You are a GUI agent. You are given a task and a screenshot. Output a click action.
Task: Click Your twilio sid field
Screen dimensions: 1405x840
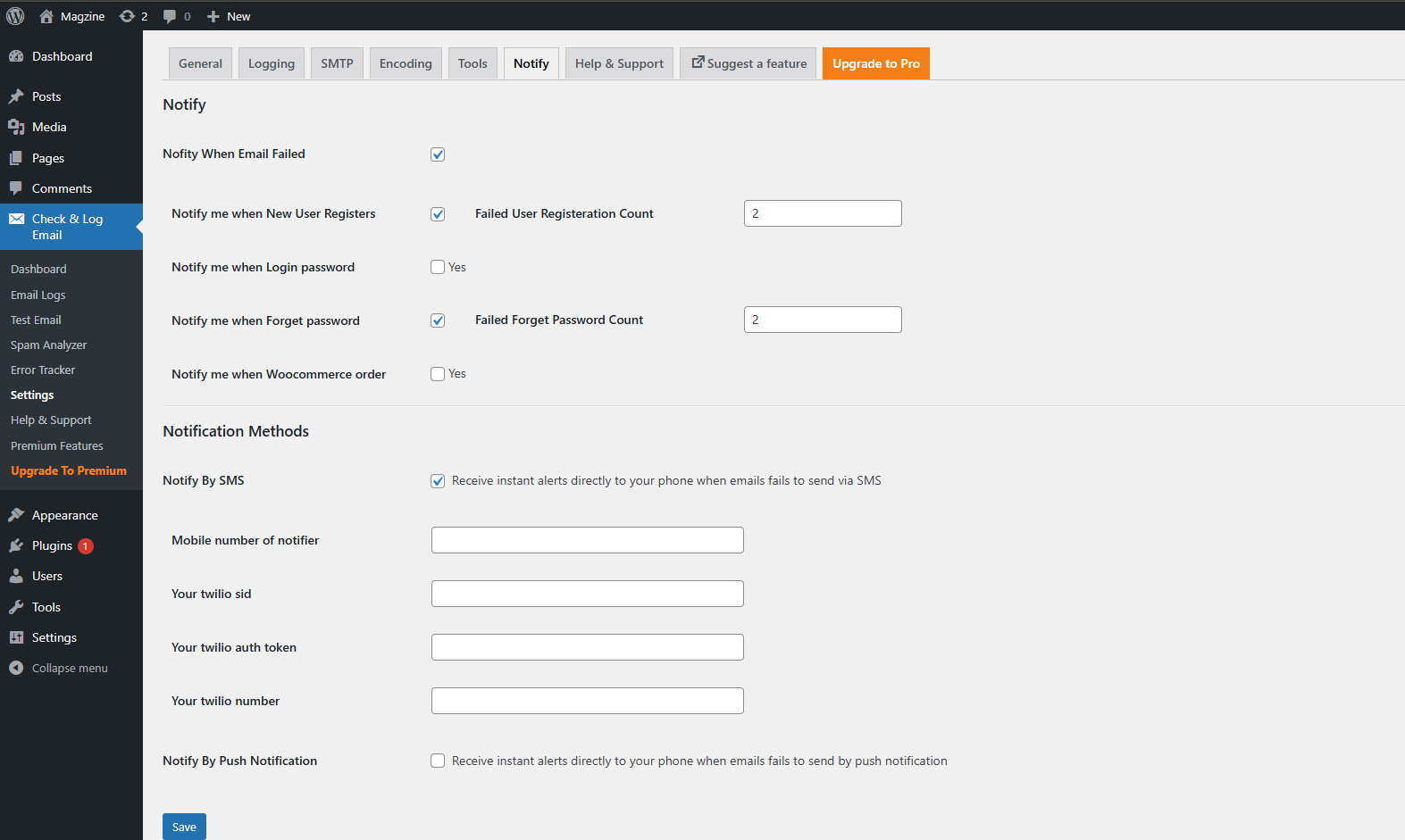point(588,594)
